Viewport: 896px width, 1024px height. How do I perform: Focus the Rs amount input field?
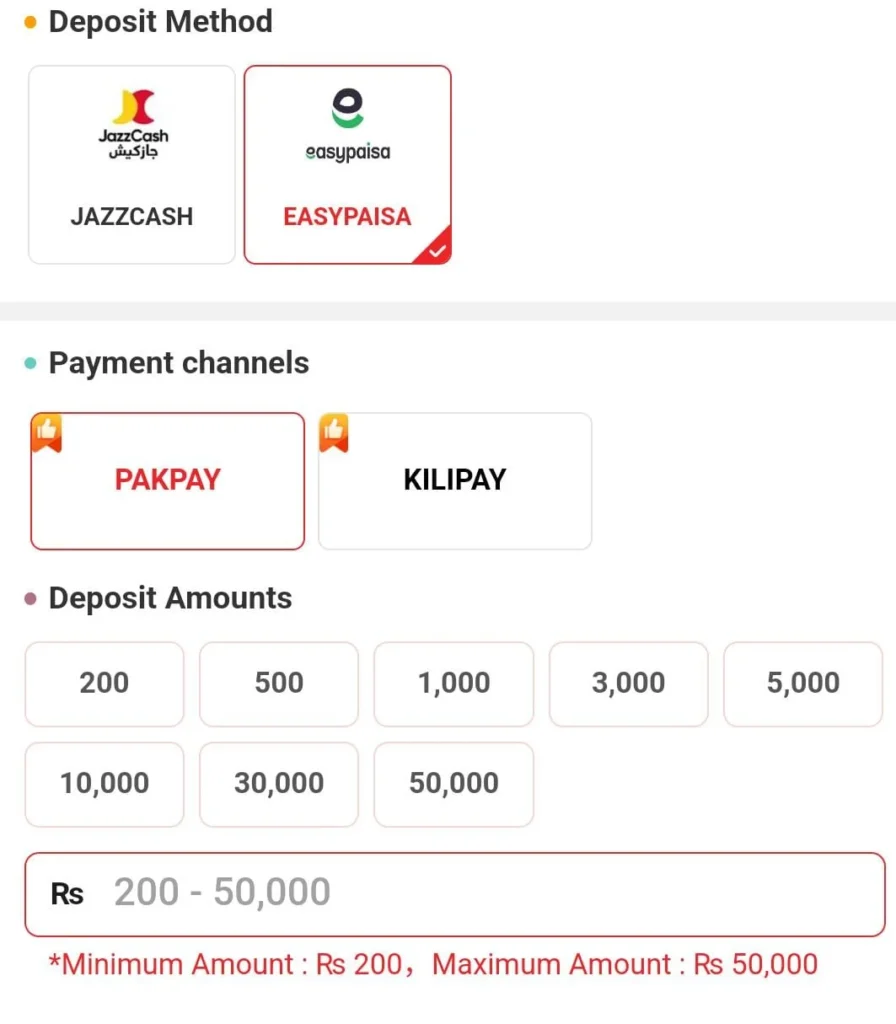455,894
